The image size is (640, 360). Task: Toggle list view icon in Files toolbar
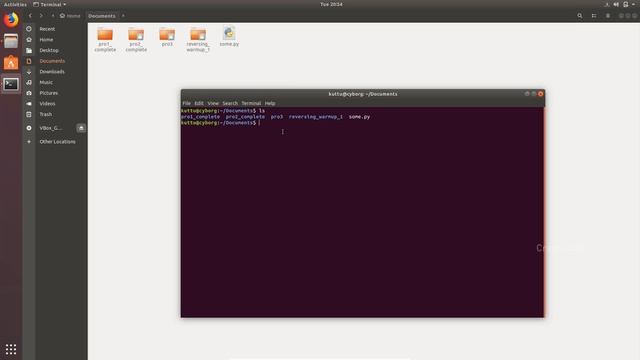point(594,16)
